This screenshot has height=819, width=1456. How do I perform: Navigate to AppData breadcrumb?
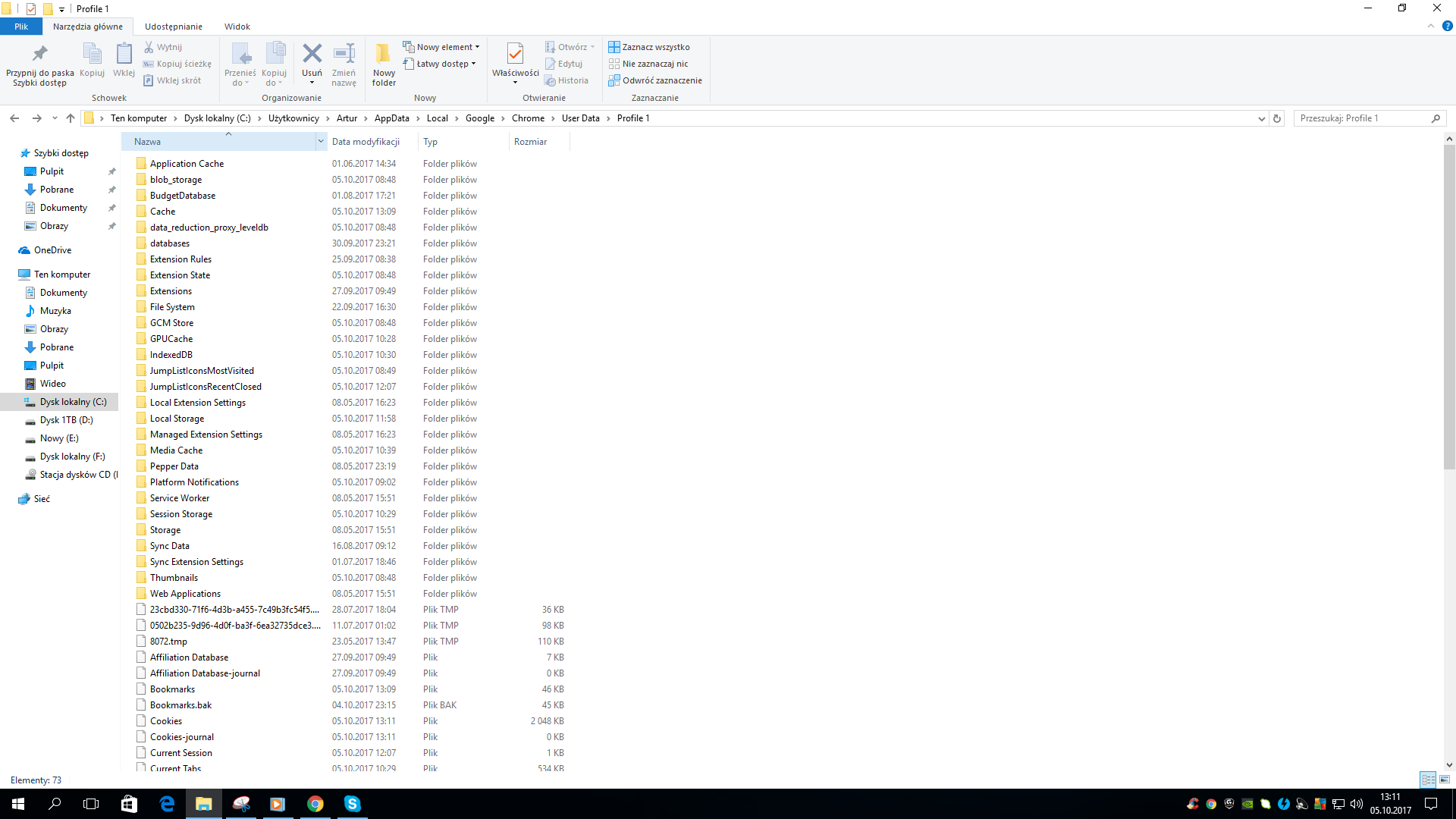392,118
